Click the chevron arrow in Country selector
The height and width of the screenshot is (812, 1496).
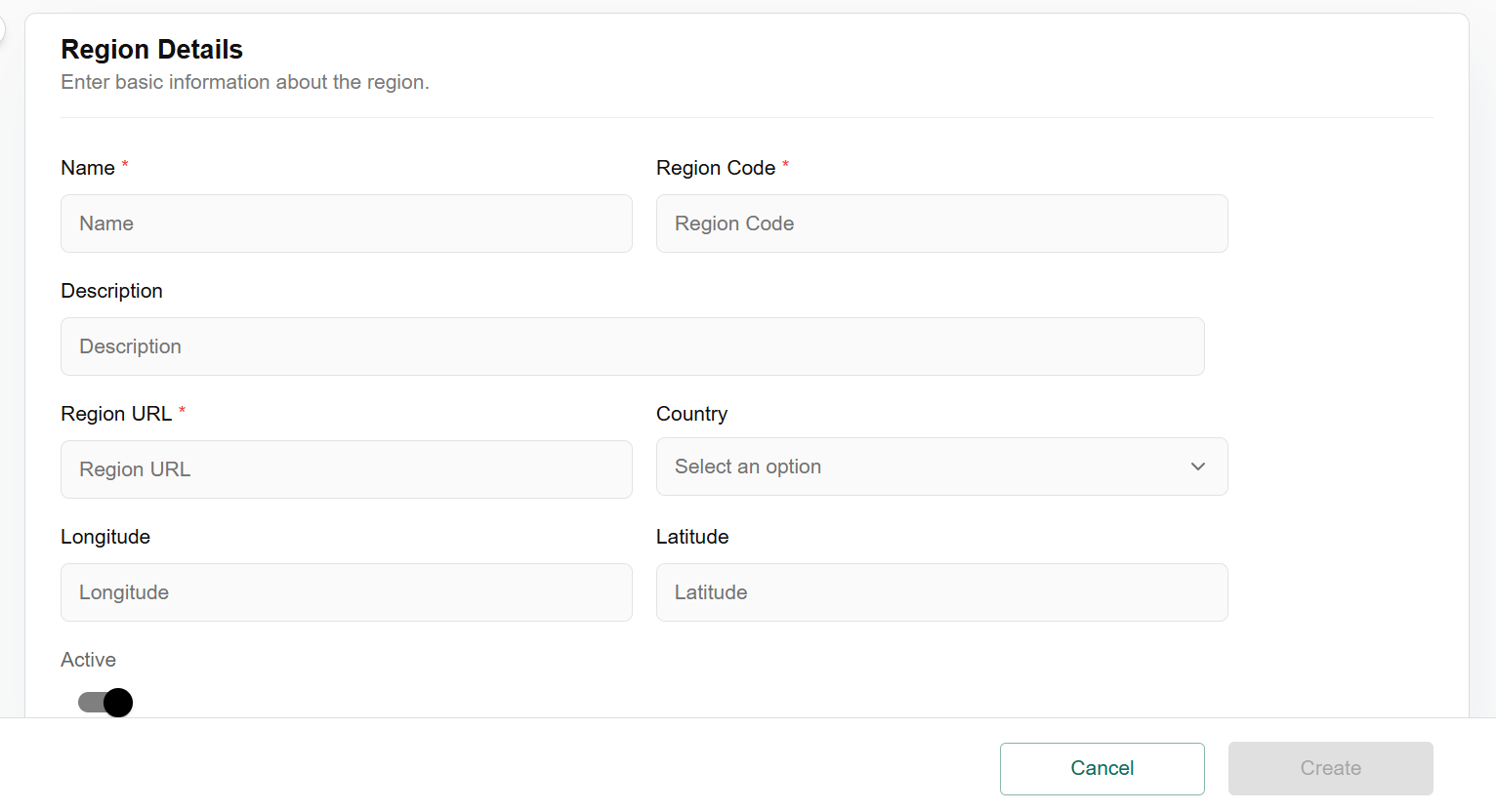point(1197,467)
